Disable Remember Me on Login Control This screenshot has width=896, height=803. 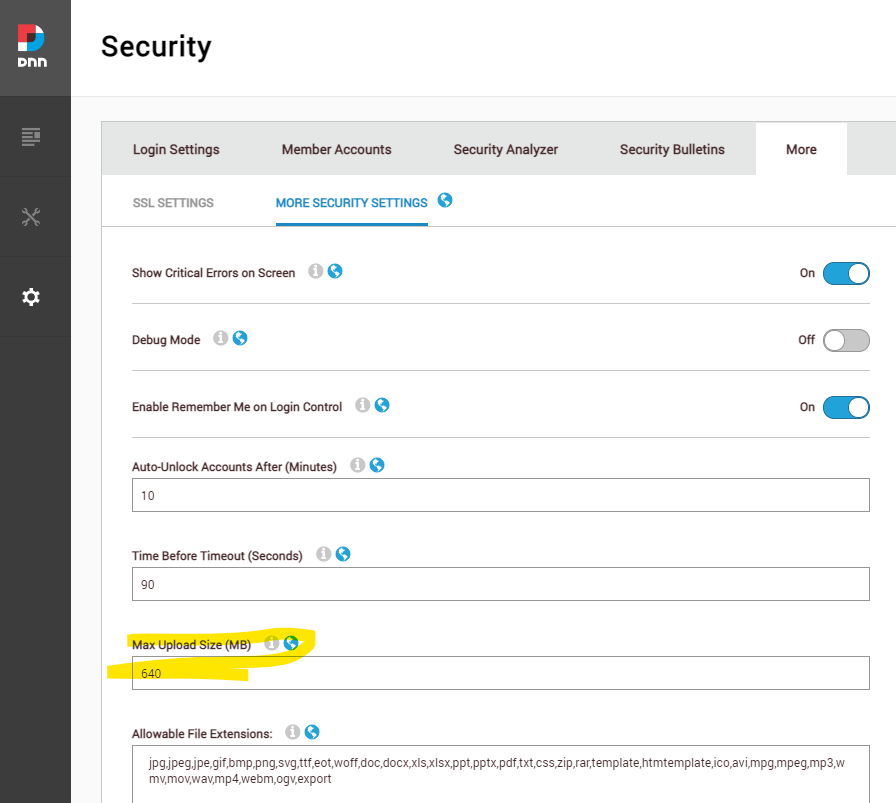point(845,407)
